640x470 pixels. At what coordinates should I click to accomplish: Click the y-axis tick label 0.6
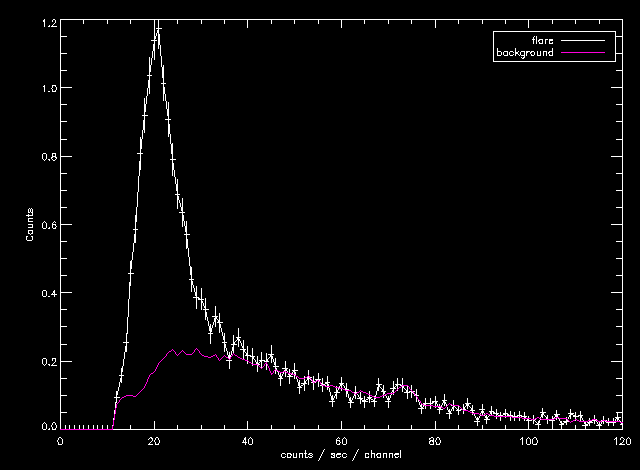click(x=49, y=225)
